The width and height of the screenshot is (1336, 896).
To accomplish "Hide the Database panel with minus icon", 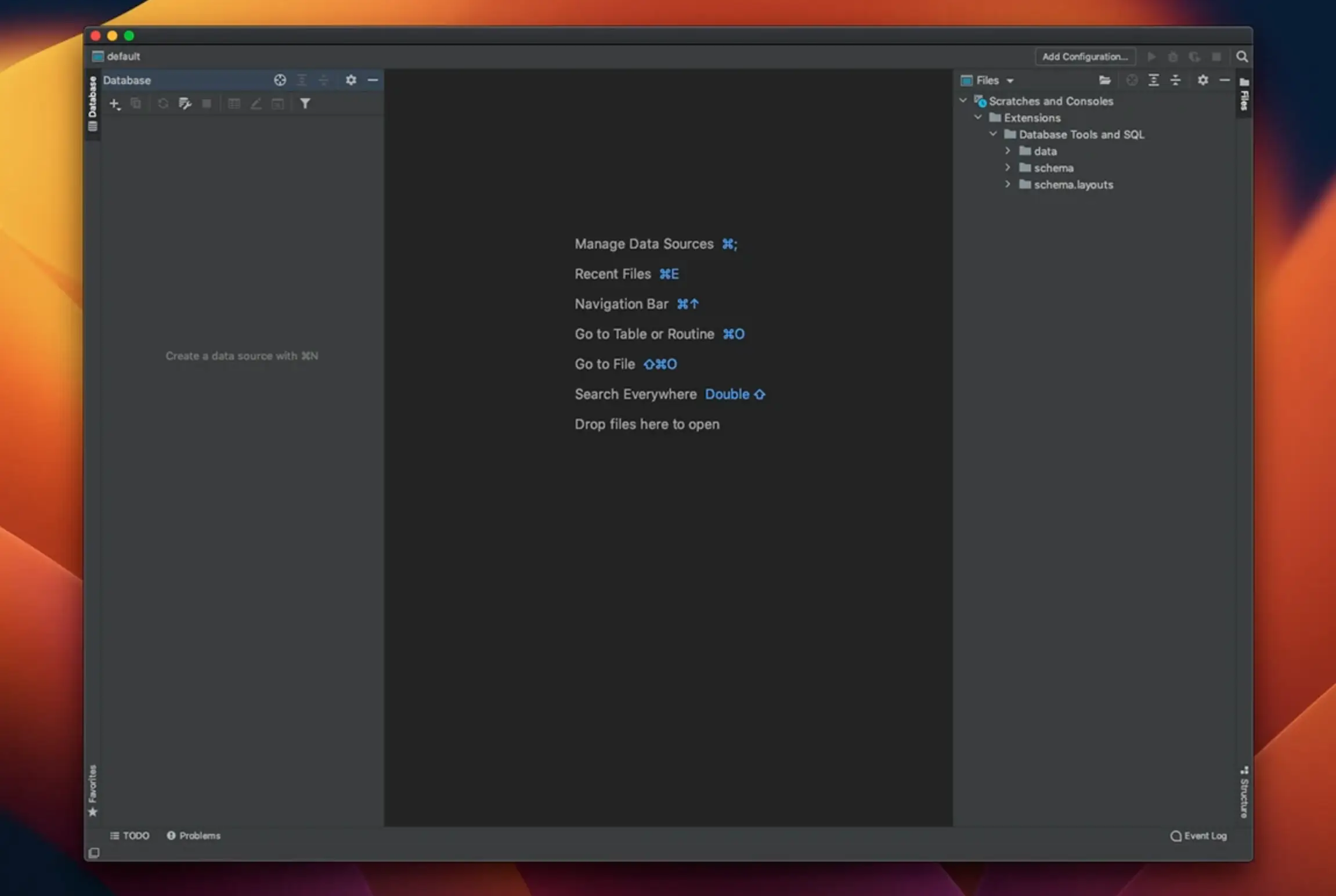I will pos(373,80).
